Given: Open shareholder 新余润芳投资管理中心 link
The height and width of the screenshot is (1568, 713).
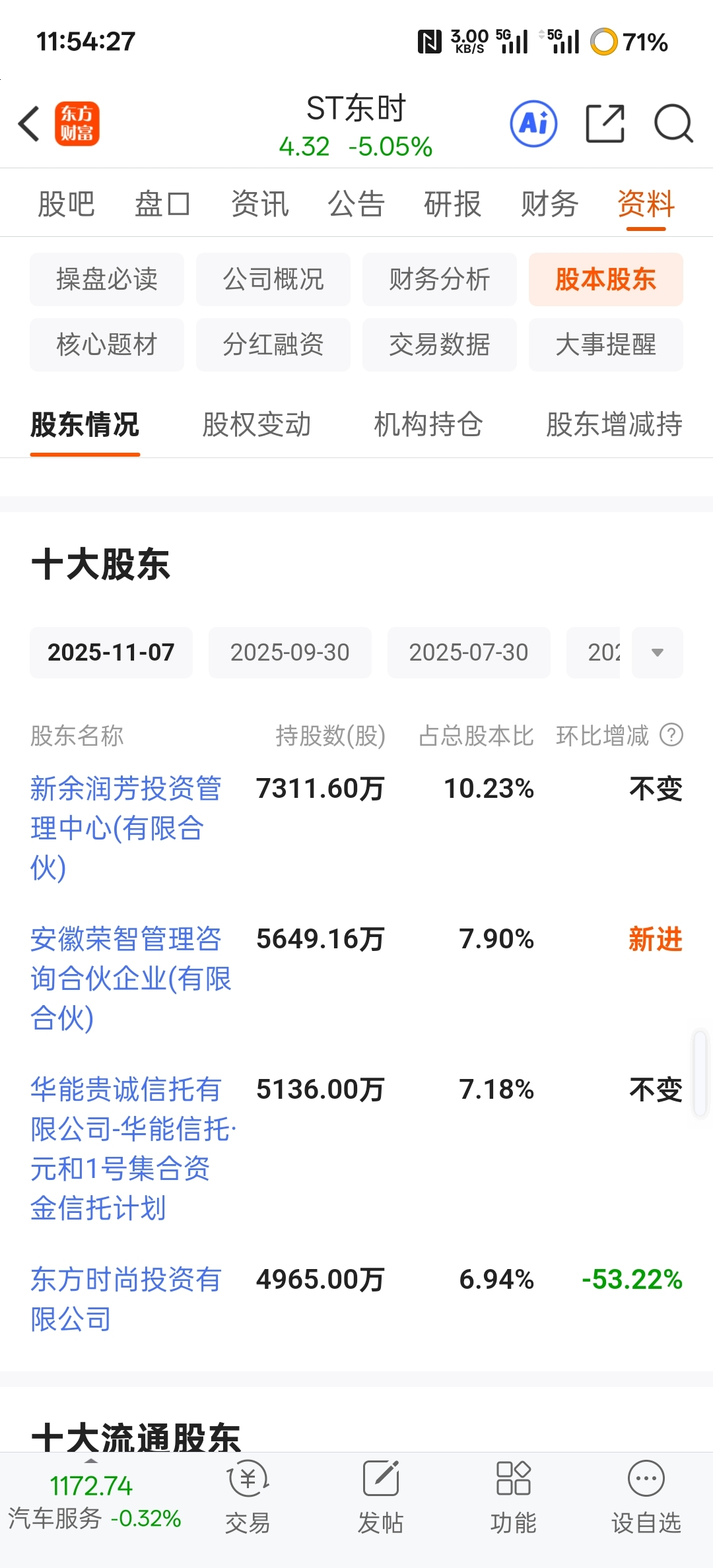Looking at the screenshot, I should pyautogui.click(x=125, y=828).
